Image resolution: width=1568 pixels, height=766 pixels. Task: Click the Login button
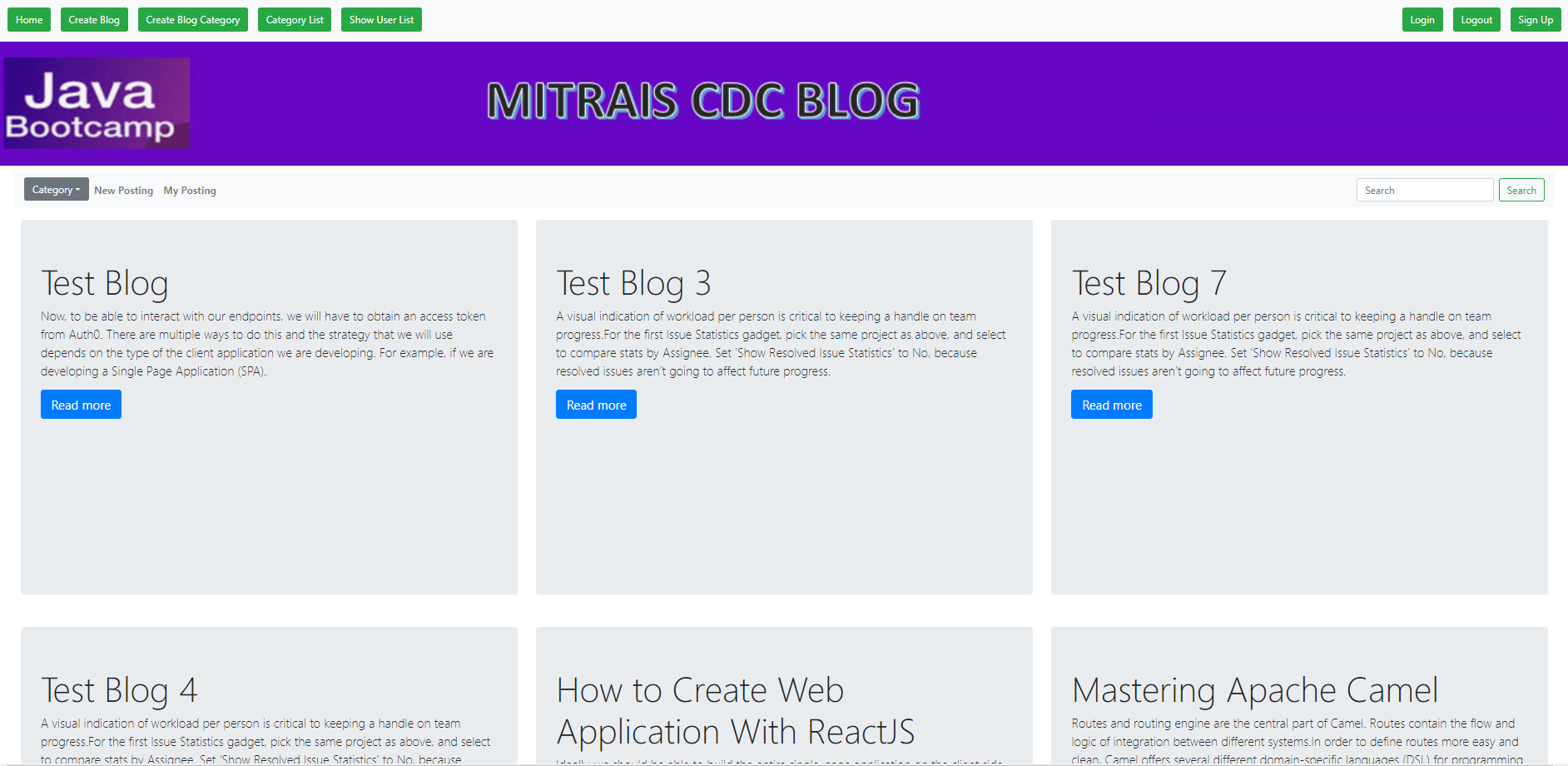click(x=1422, y=20)
